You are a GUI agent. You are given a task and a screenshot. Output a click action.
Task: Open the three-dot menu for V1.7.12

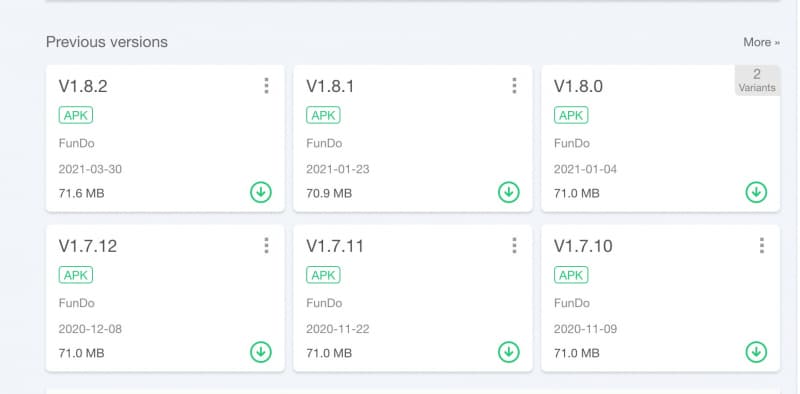[266, 245]
